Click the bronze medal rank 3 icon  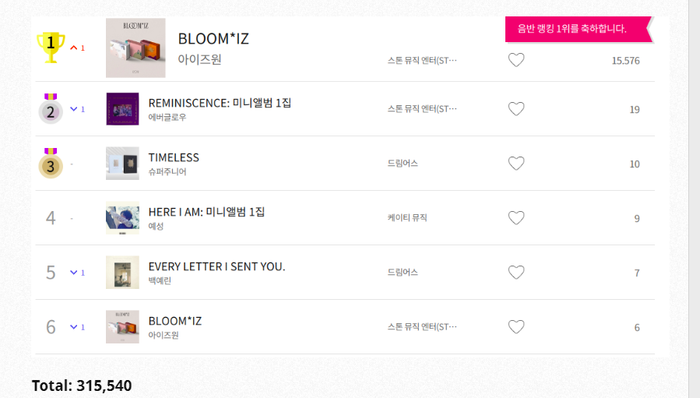(x=50, y=163)
